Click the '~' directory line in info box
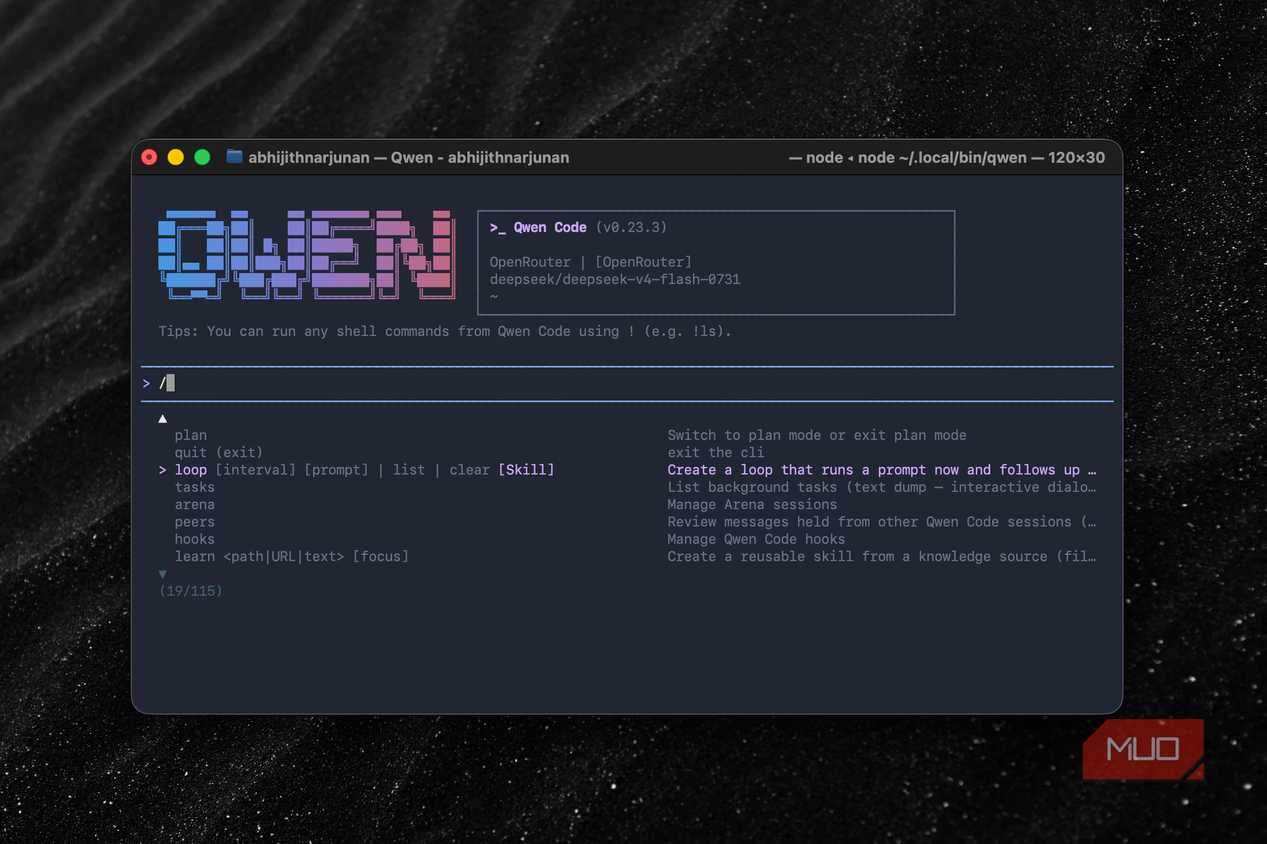1267x844 pixels. pyautogui.click(x=494, y=297)
